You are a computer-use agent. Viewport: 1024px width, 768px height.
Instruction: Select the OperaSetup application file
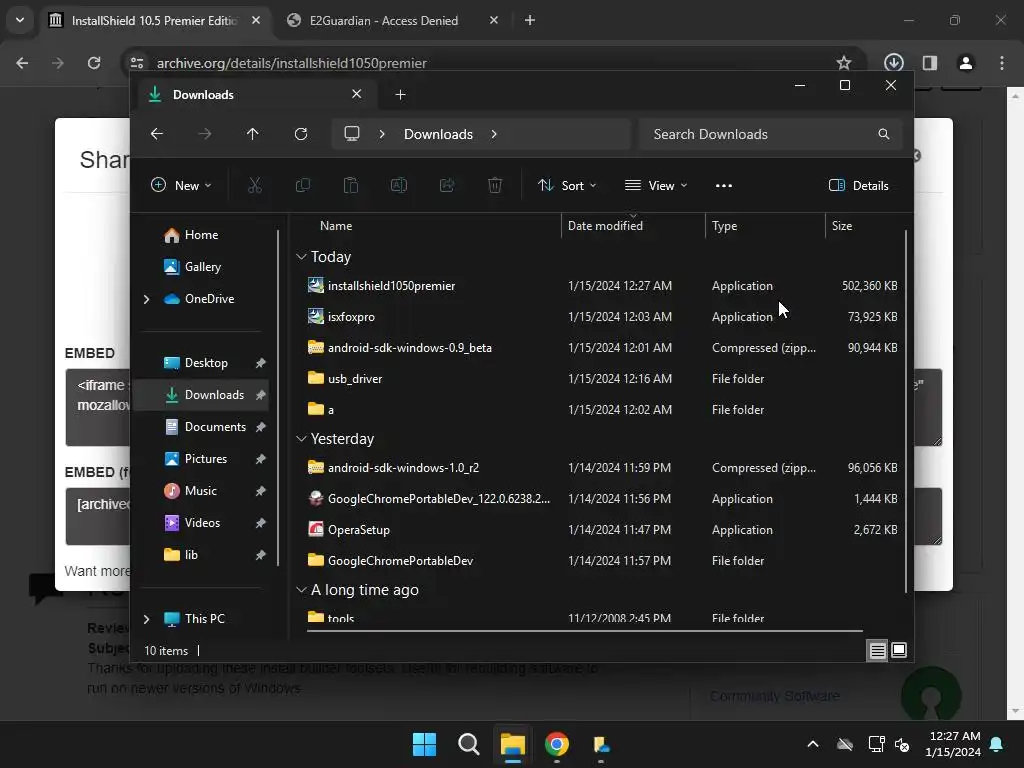click(601, 530)
